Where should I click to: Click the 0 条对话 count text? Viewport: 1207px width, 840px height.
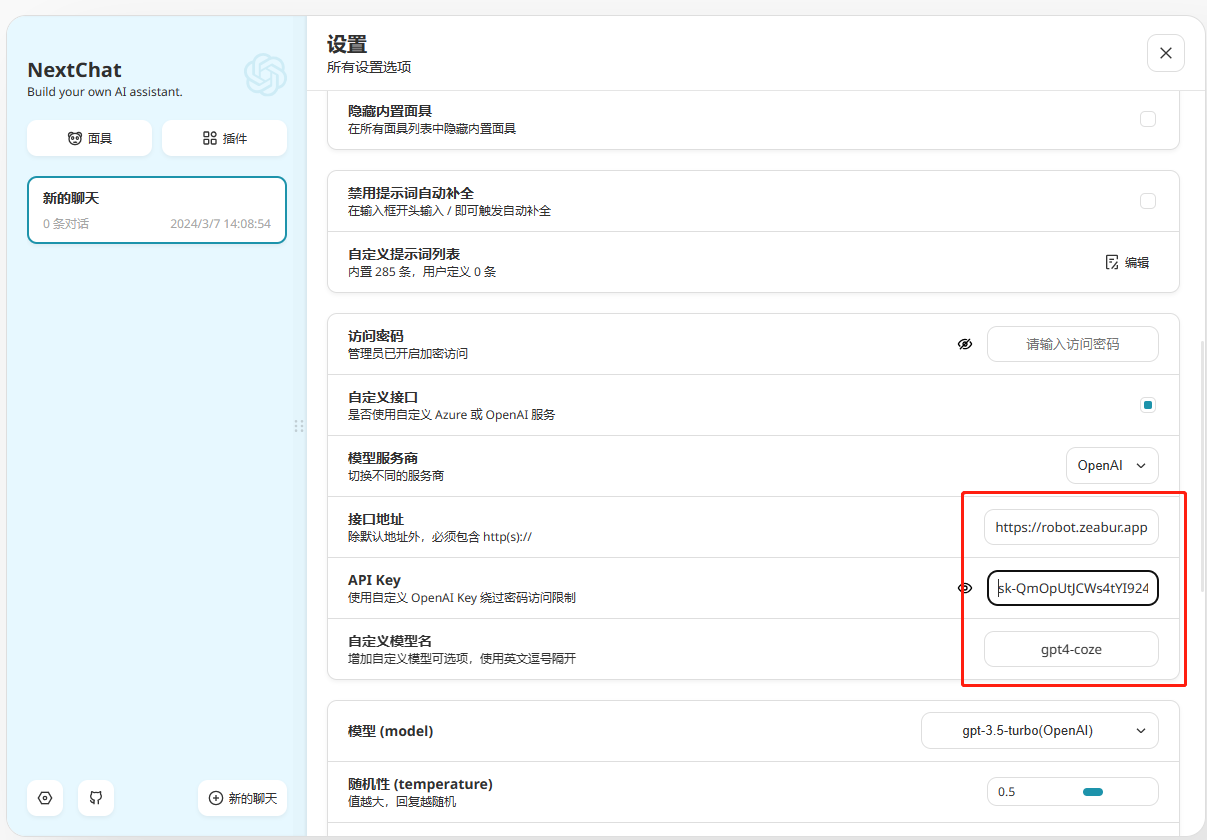pyautogui.click(x=66, y=224)
